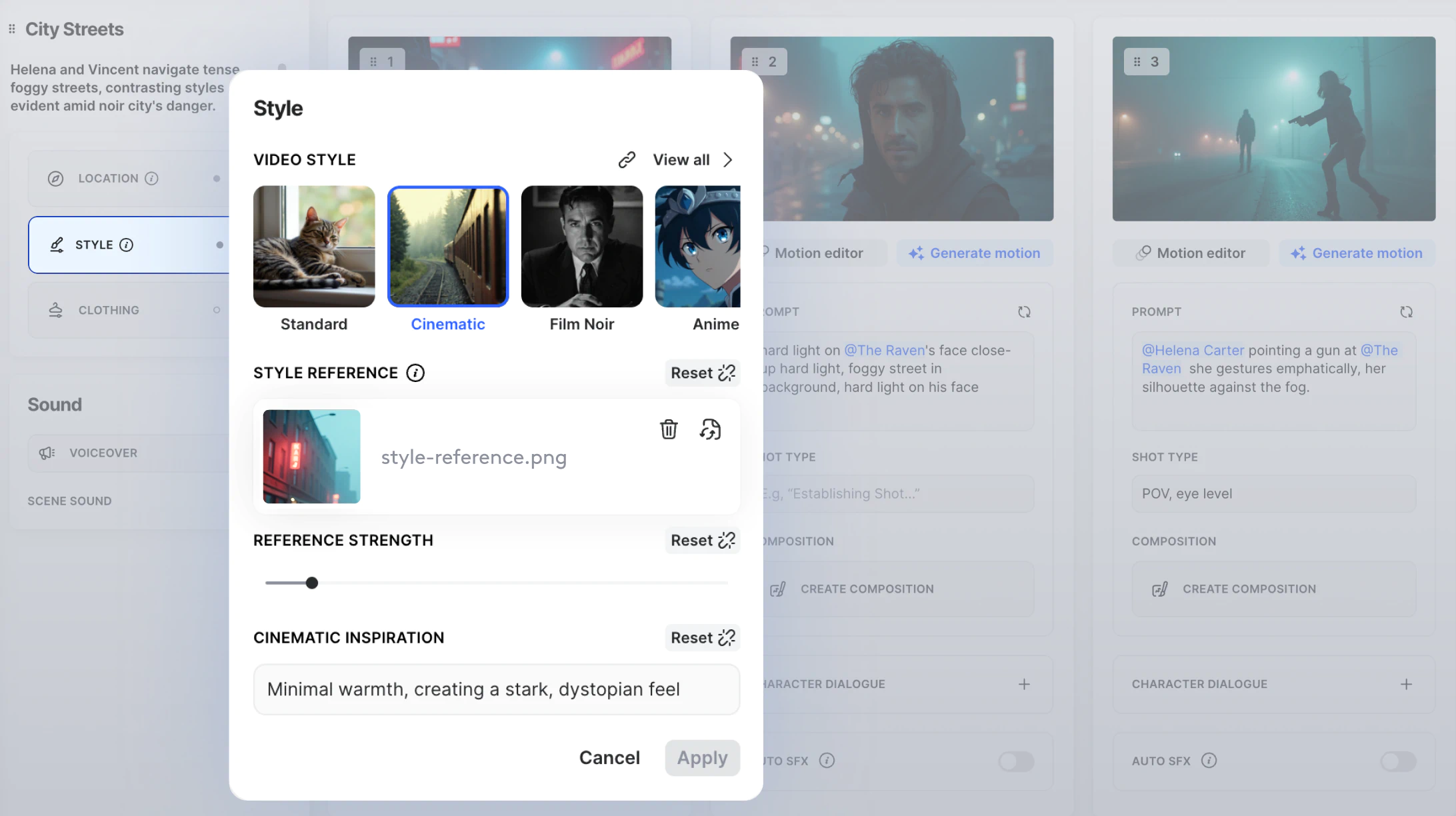Show Auto SFX info for shot 3
The width and height of the screenshot is (1456, 816).
click(x=1209, y=761)
